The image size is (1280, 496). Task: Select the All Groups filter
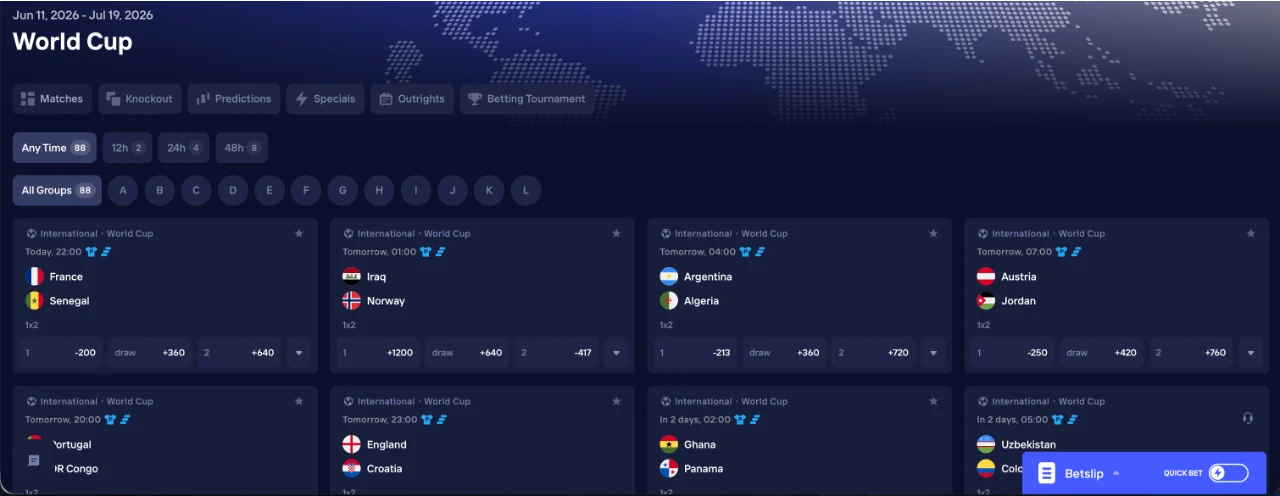57,190
